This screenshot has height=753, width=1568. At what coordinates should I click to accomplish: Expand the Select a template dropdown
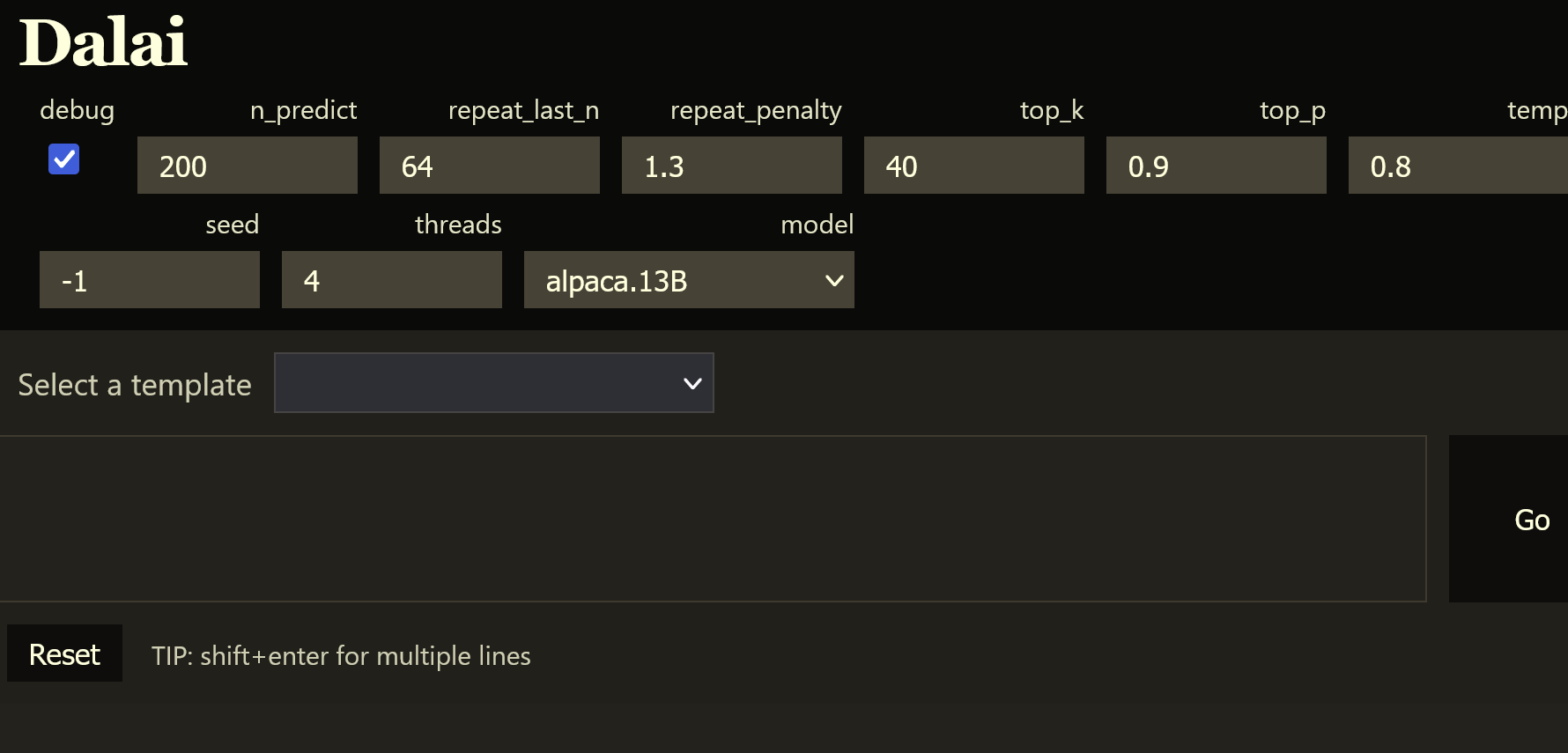493,382
